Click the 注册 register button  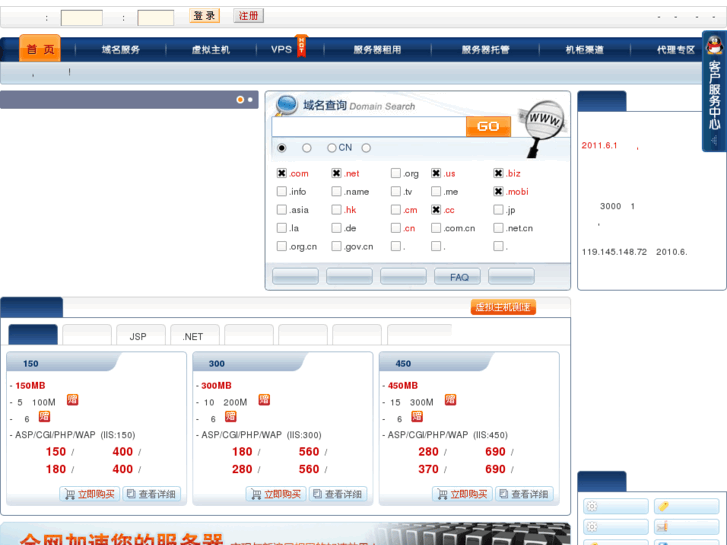249,15
